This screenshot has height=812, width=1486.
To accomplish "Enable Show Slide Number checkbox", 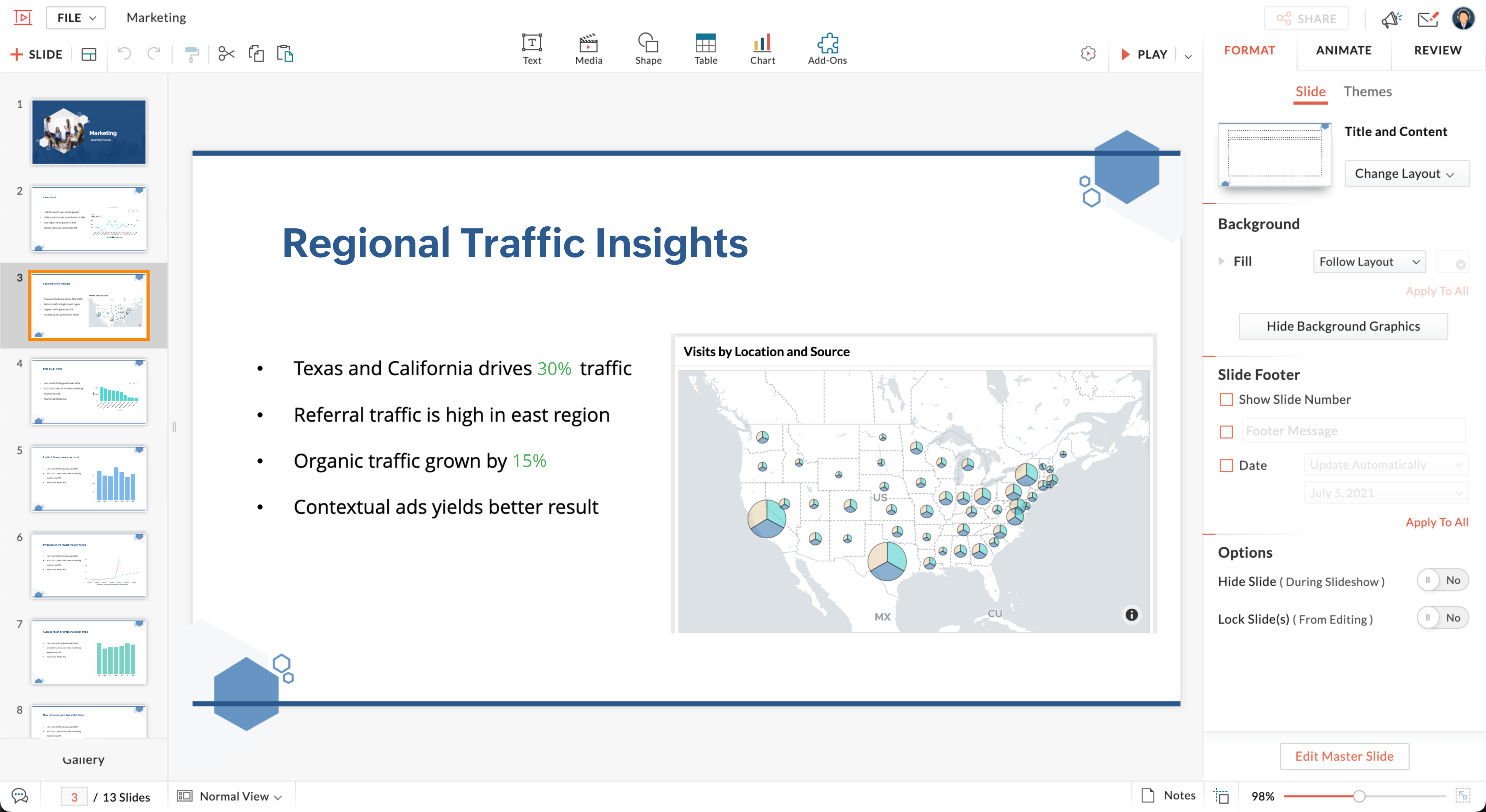I will coord(1226,400).
